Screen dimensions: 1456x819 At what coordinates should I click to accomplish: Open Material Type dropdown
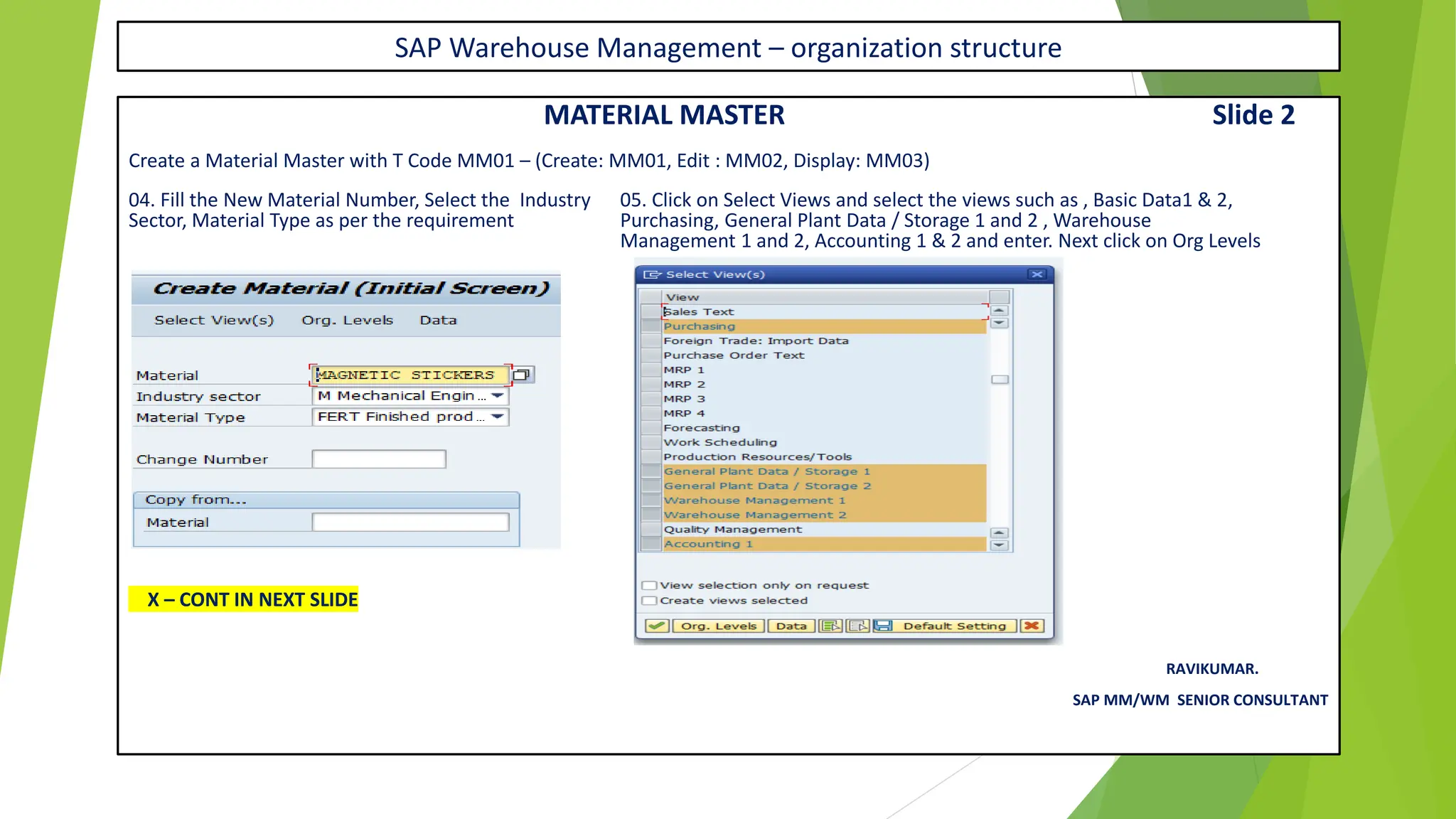tap(498, 417)
